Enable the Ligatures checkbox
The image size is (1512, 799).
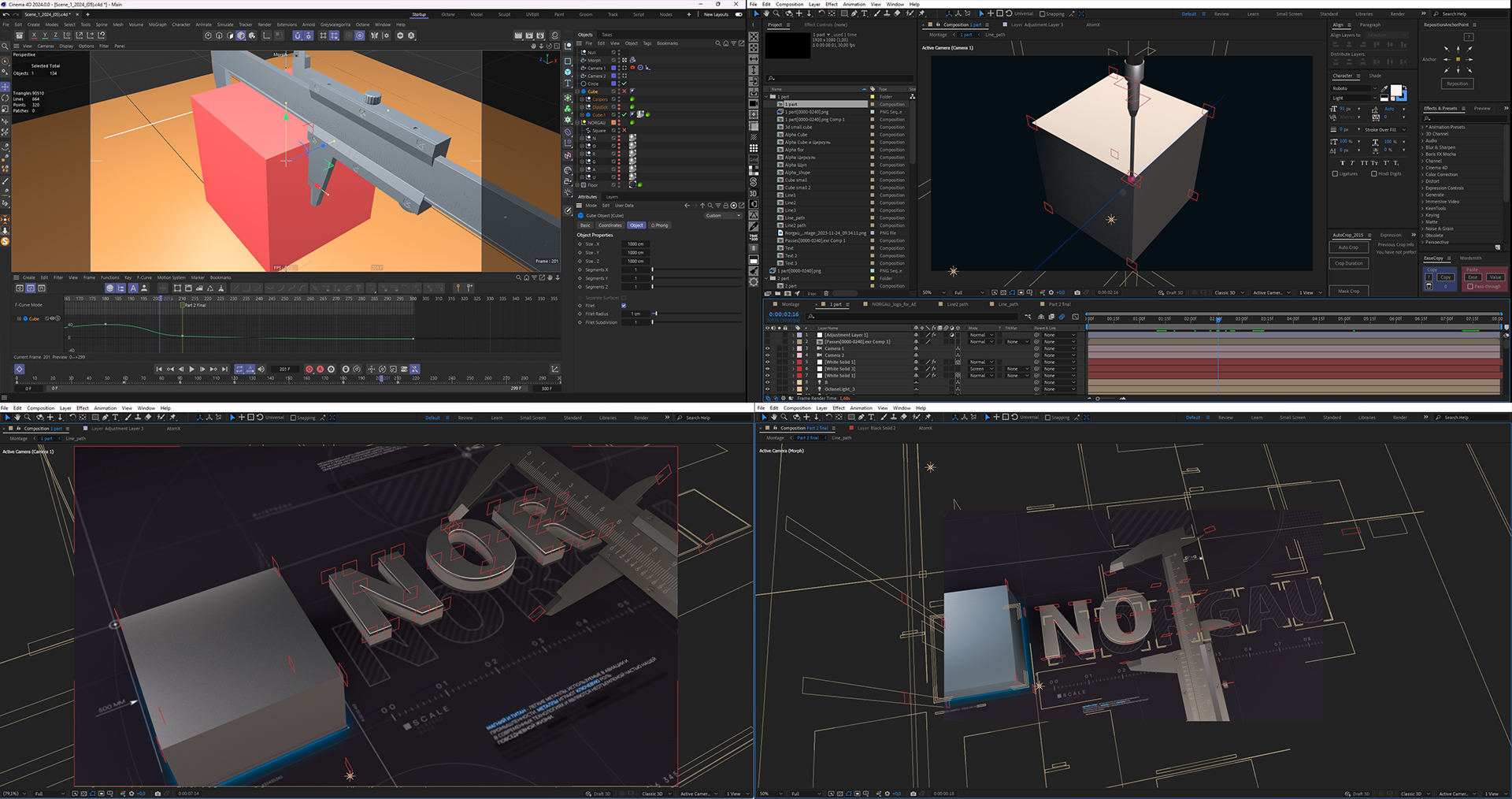point(1335,173)
